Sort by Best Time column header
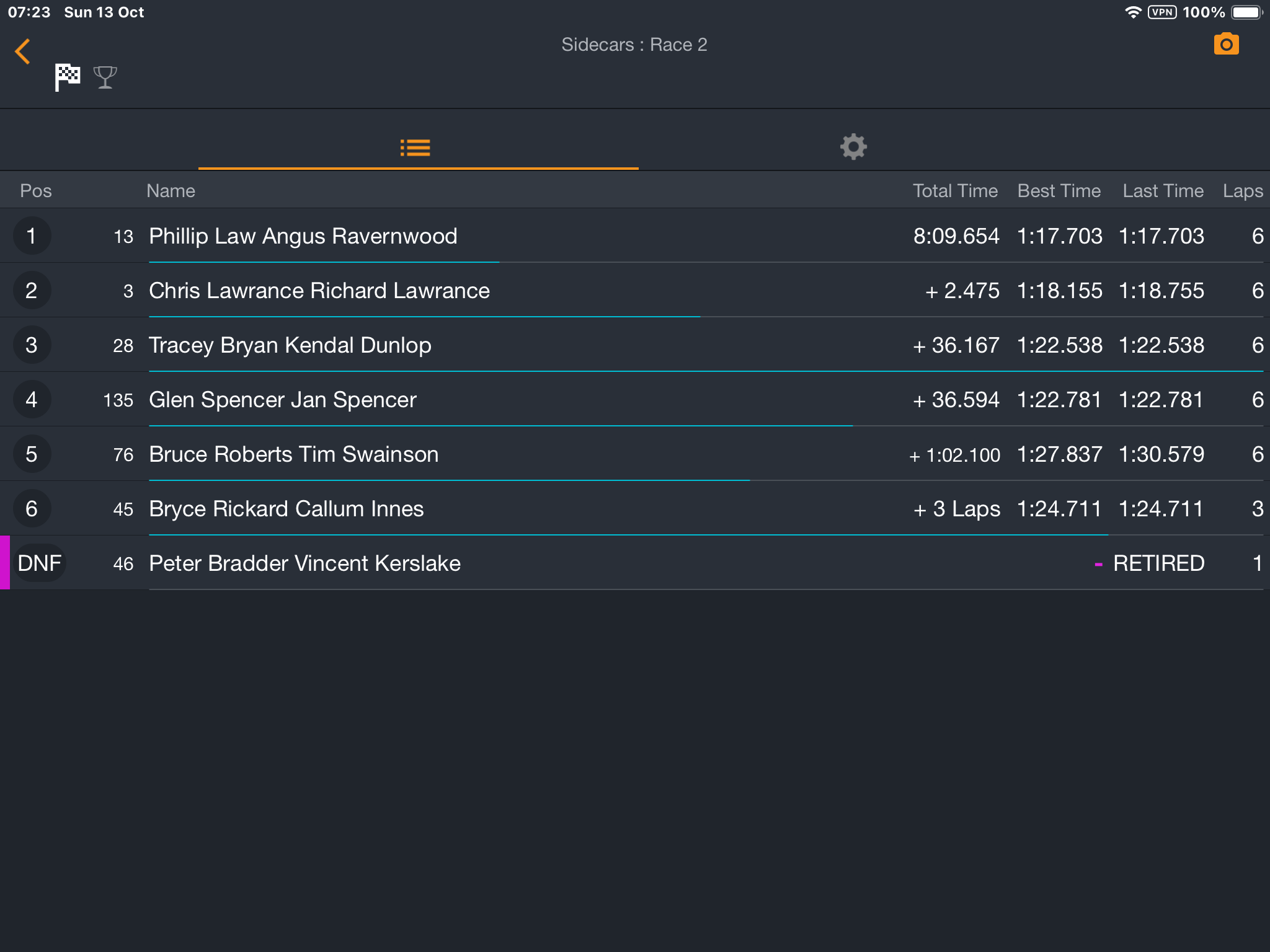 pyautogui.click(x=1059, y=191)
